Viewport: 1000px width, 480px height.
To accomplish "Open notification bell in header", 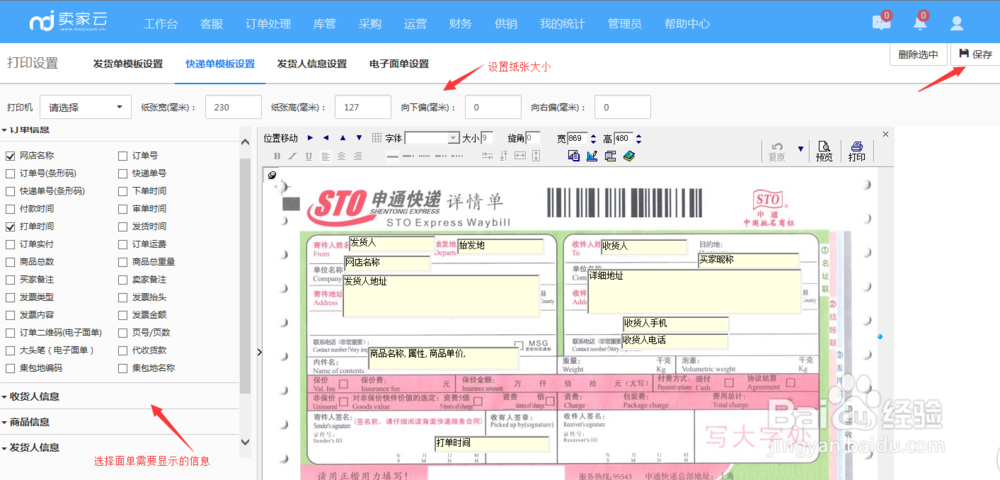I will click(x=920, y=22).
